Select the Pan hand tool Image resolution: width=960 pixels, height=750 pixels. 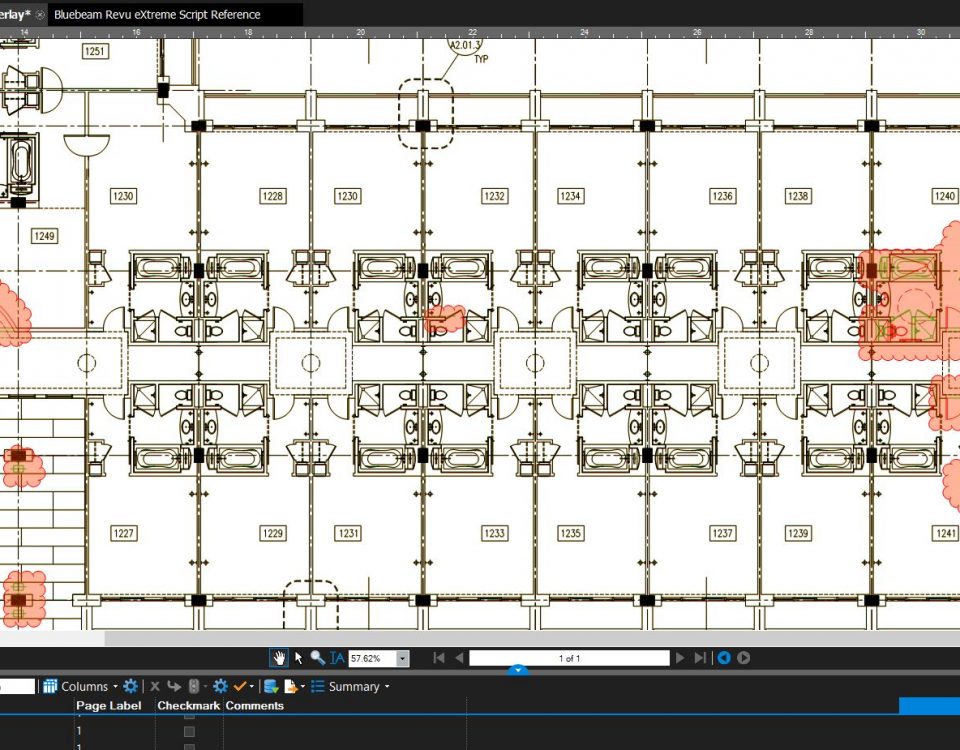280,658
